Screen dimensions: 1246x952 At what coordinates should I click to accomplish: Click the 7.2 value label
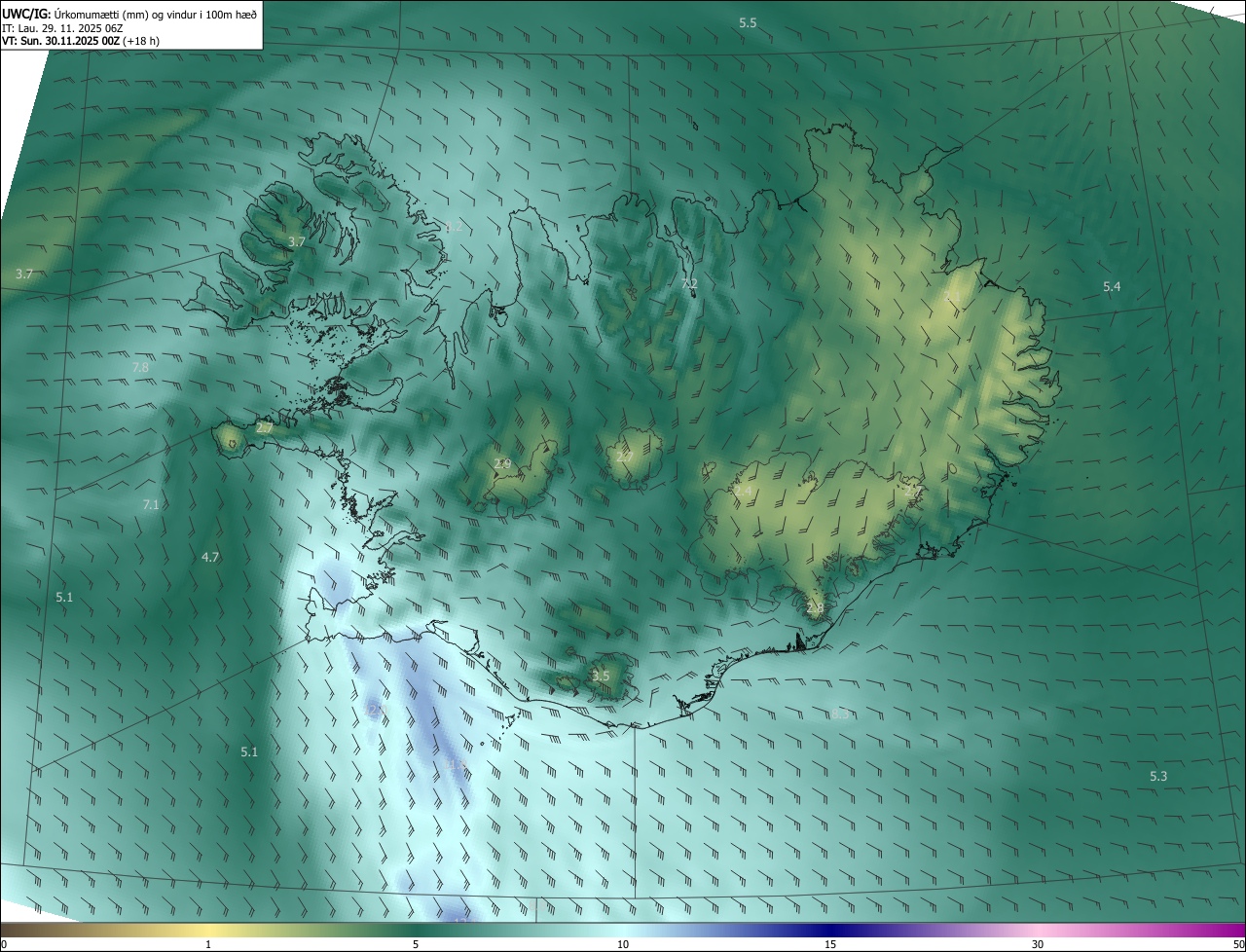point(689,283)
